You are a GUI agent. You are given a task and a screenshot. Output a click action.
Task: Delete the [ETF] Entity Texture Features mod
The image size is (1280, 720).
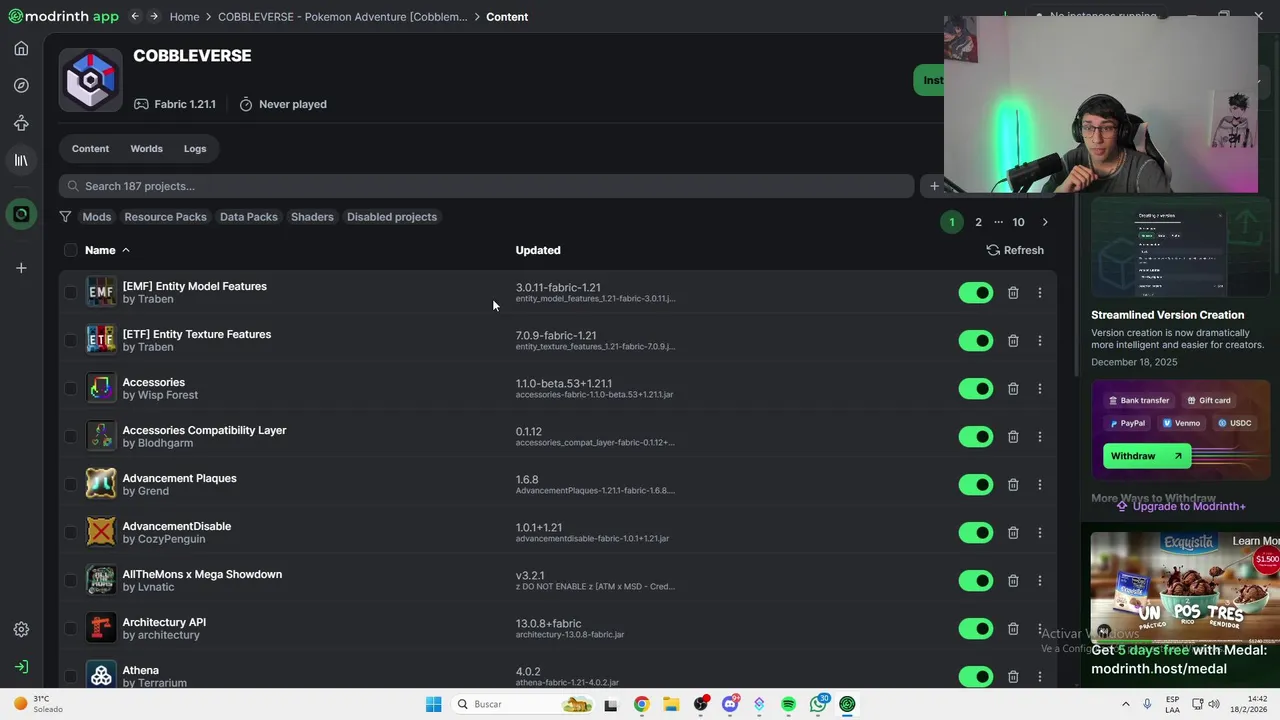coord(1013,340)
